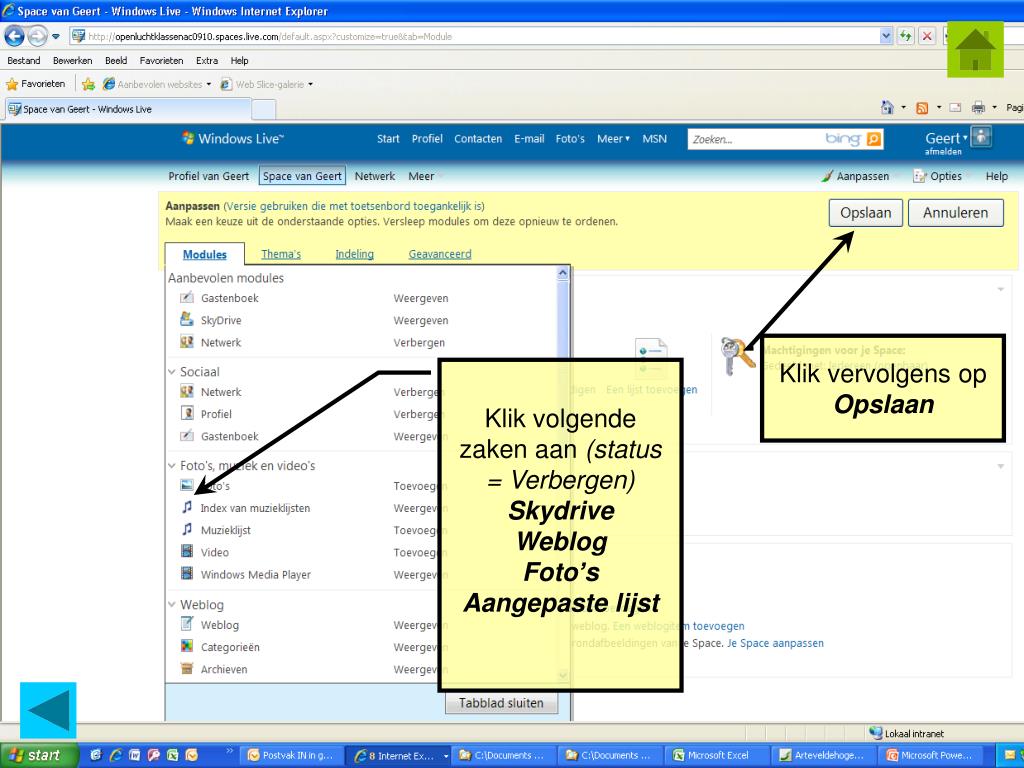Click the Je Space aanpassen link

pyautogui.click(x=775, y=643)
